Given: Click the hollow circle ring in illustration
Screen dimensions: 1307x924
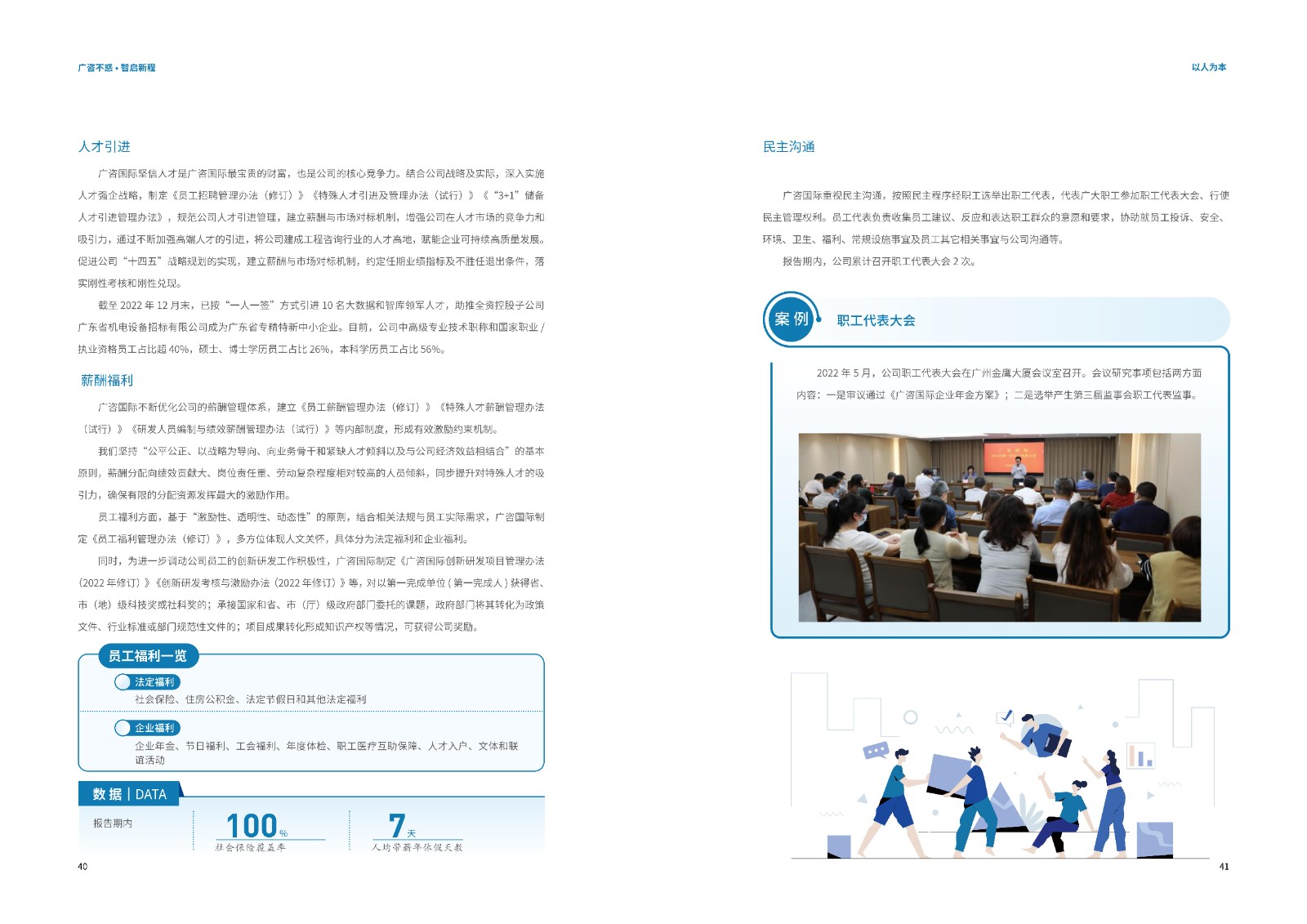Looking at the screenshot, I should 910,717.
